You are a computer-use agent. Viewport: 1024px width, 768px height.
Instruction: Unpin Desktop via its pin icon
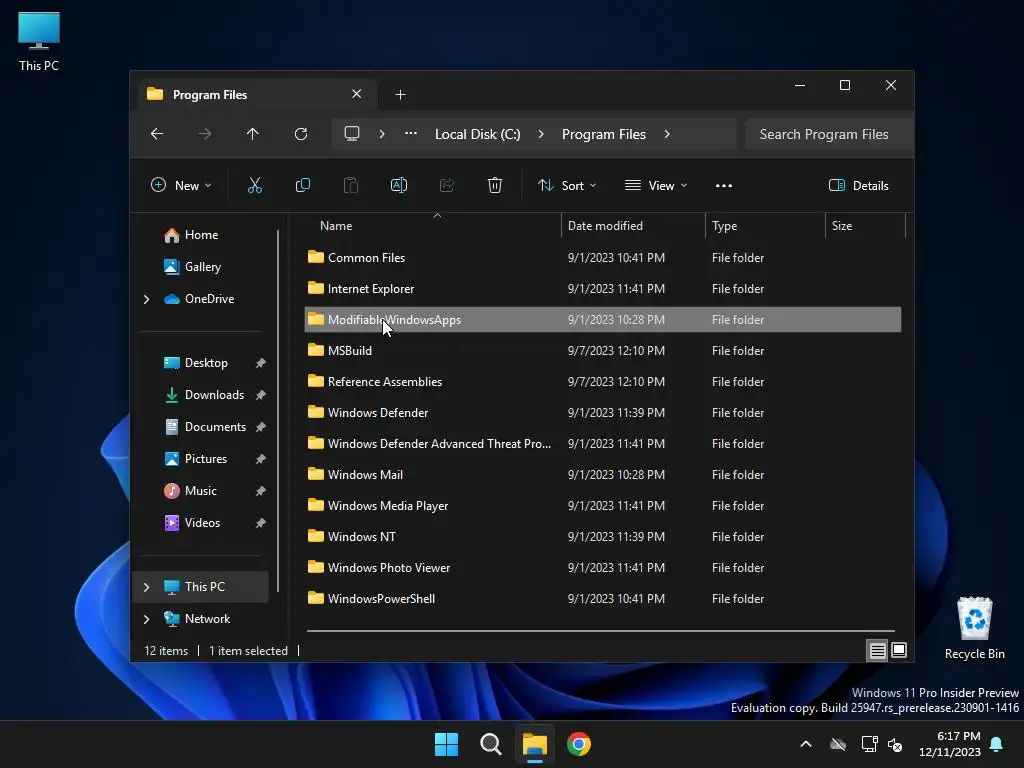pos(261,363)
